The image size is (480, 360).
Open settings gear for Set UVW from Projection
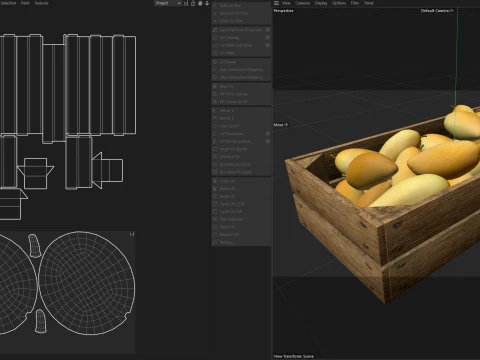coord(268,30)
